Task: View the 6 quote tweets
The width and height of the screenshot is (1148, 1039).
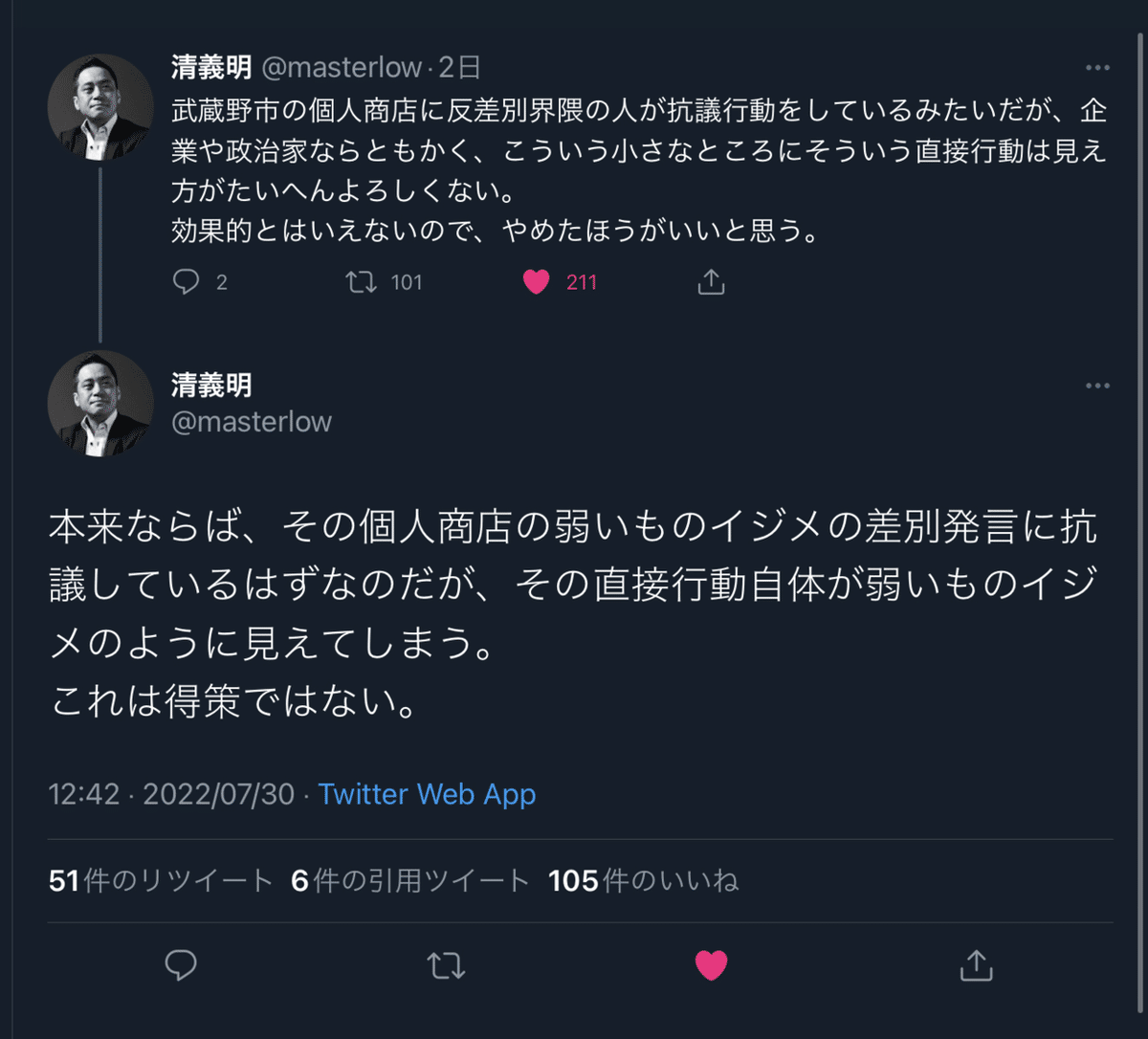Action: click(x=409, y=880)
